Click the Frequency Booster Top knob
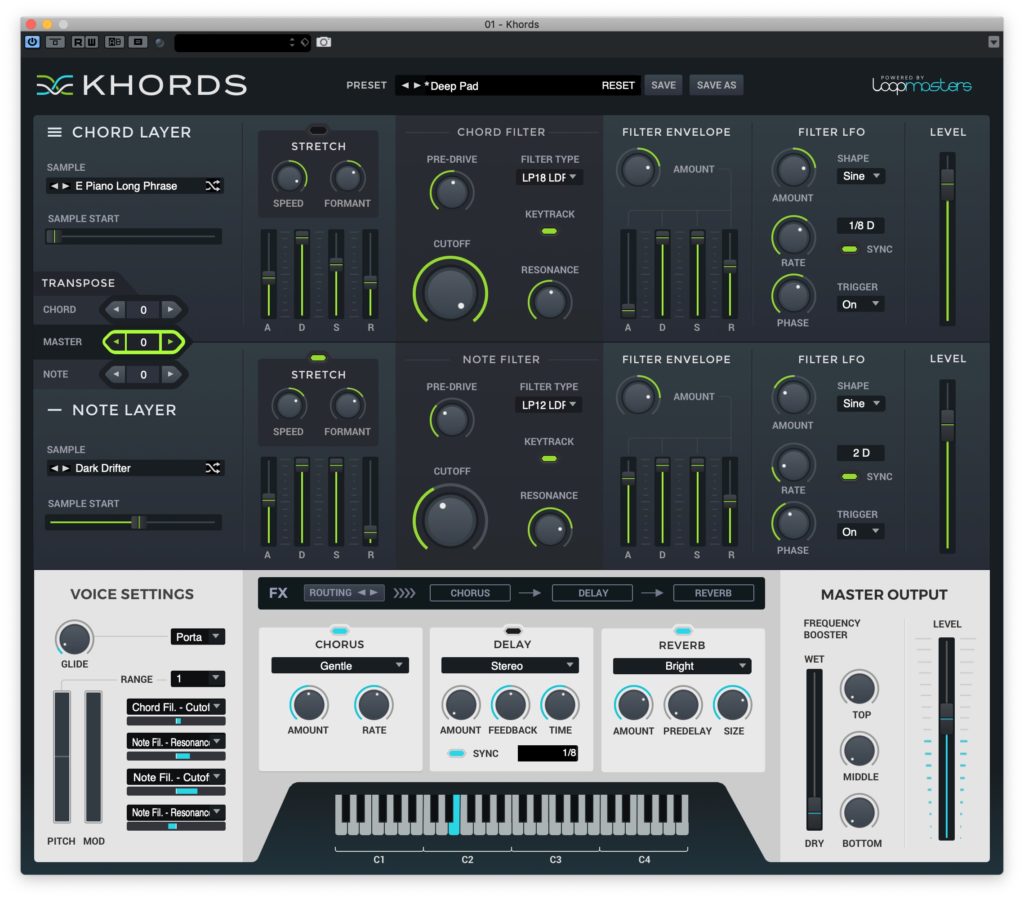This screenshot has width=1024, height=899. click(859, 688)
